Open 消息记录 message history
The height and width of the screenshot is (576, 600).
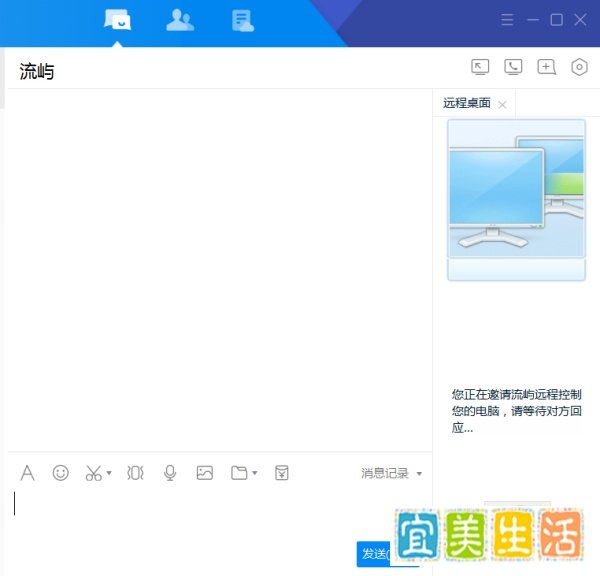(x=385, y=473)
